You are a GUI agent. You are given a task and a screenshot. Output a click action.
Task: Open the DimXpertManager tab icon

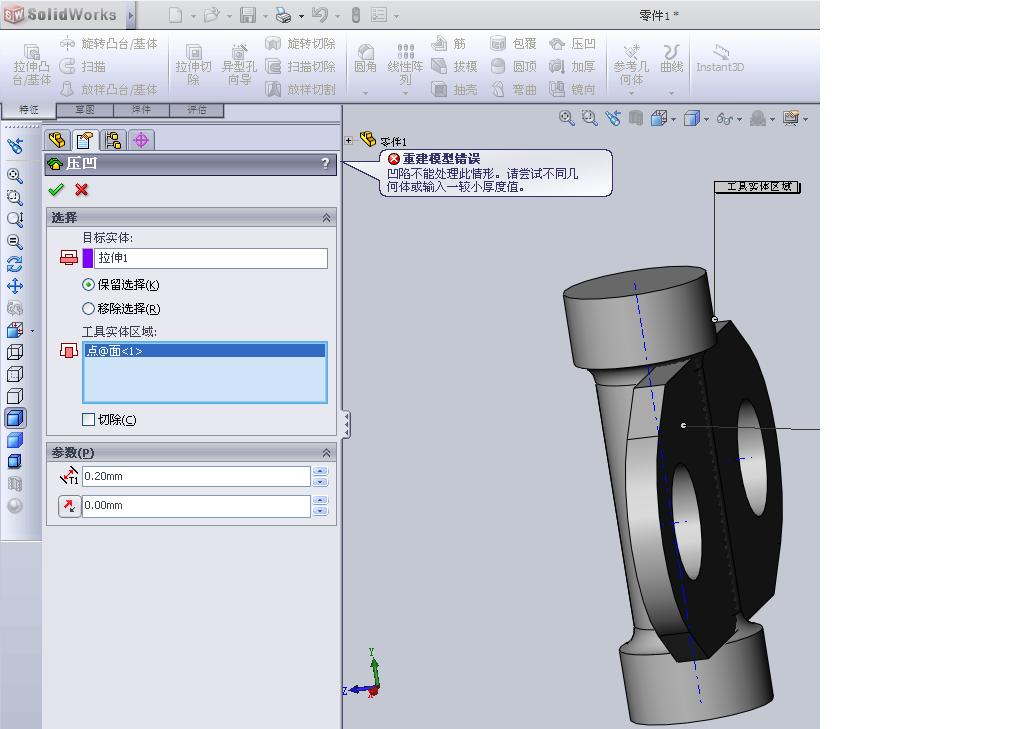tap(141, 140)
